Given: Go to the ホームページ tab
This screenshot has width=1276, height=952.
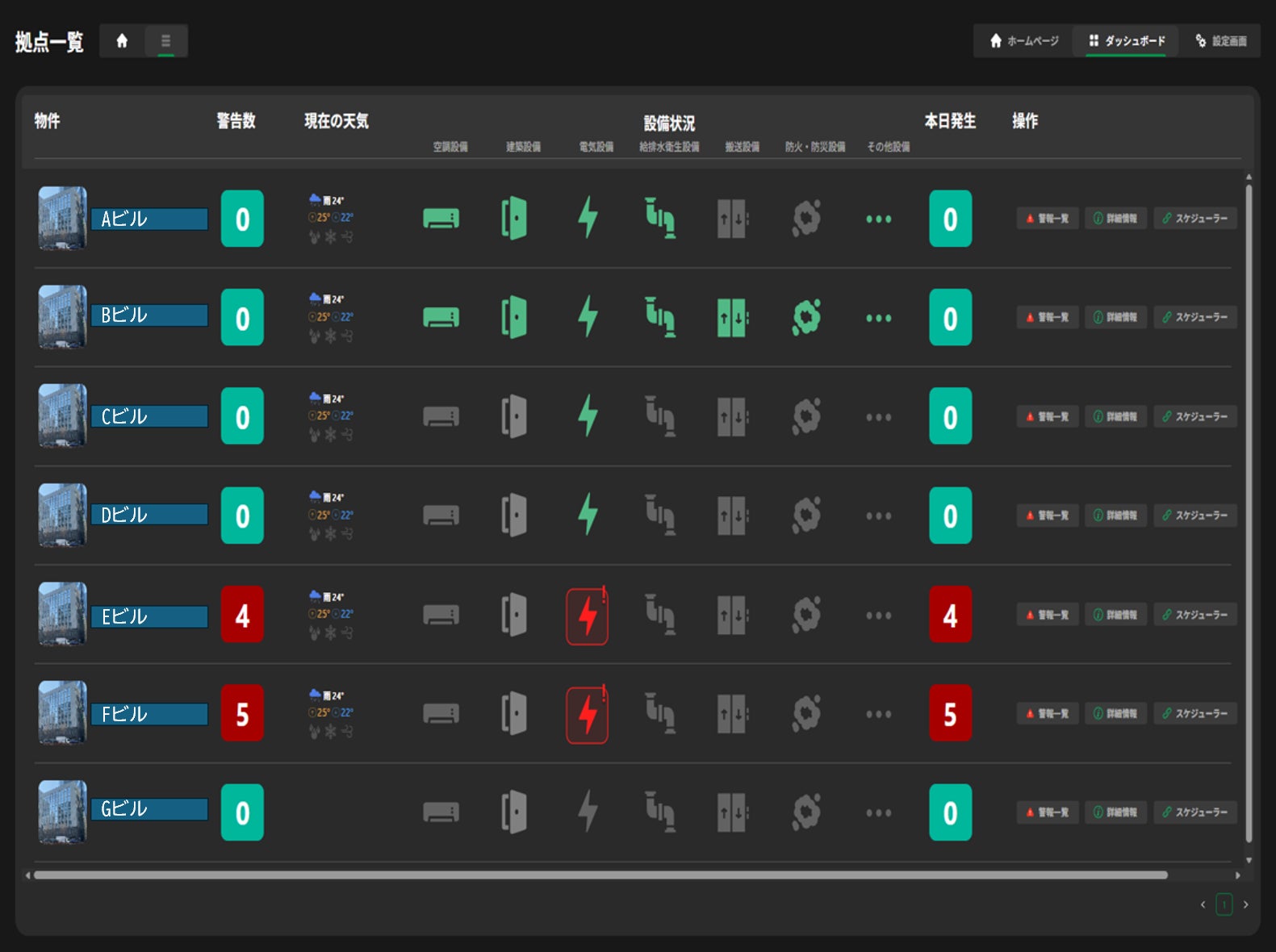Looking at the screenshot, I should [1024, 40].
